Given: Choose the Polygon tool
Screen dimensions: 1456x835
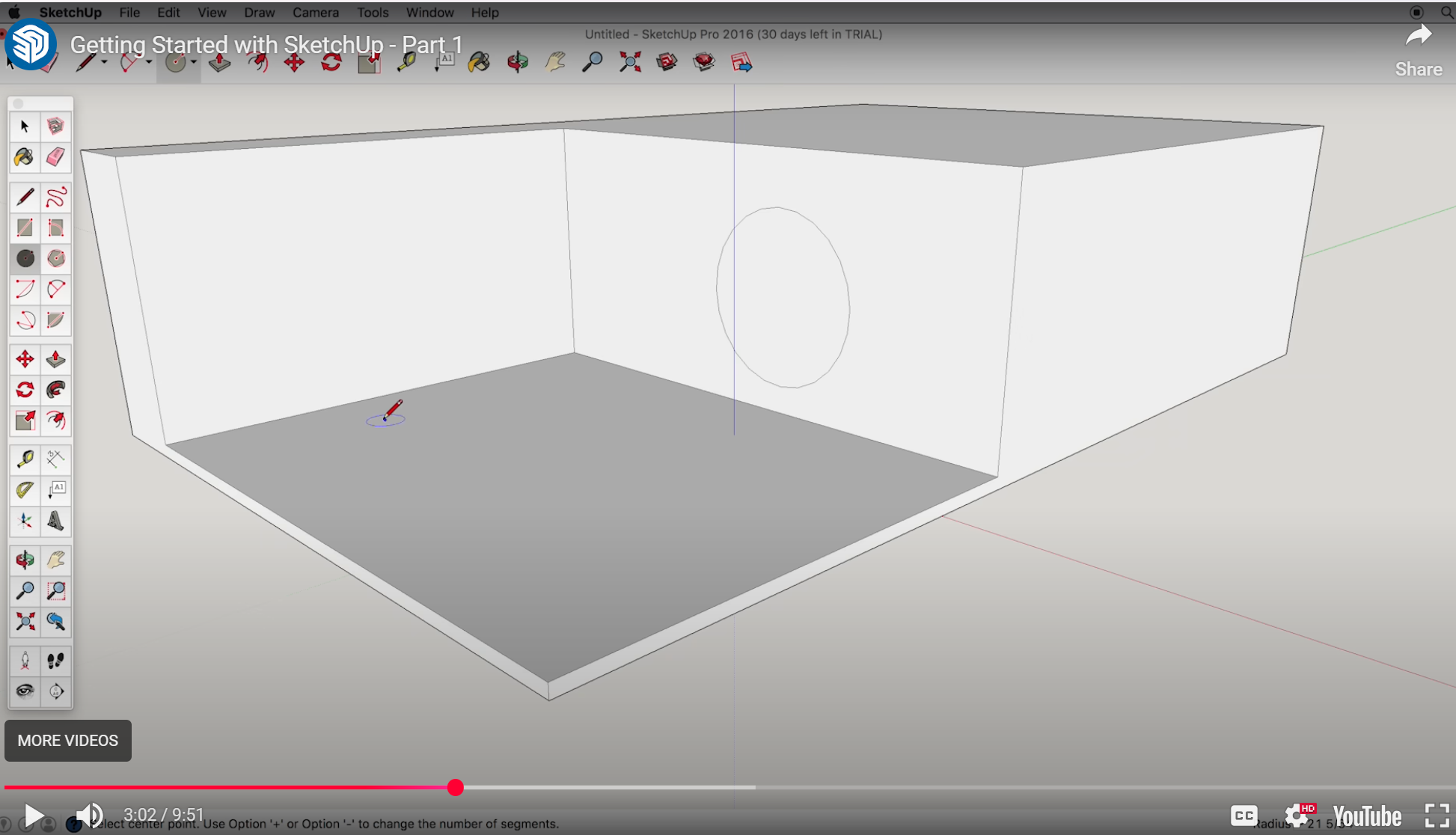Looking at the screenshot, I should click(x=55, y=258).
